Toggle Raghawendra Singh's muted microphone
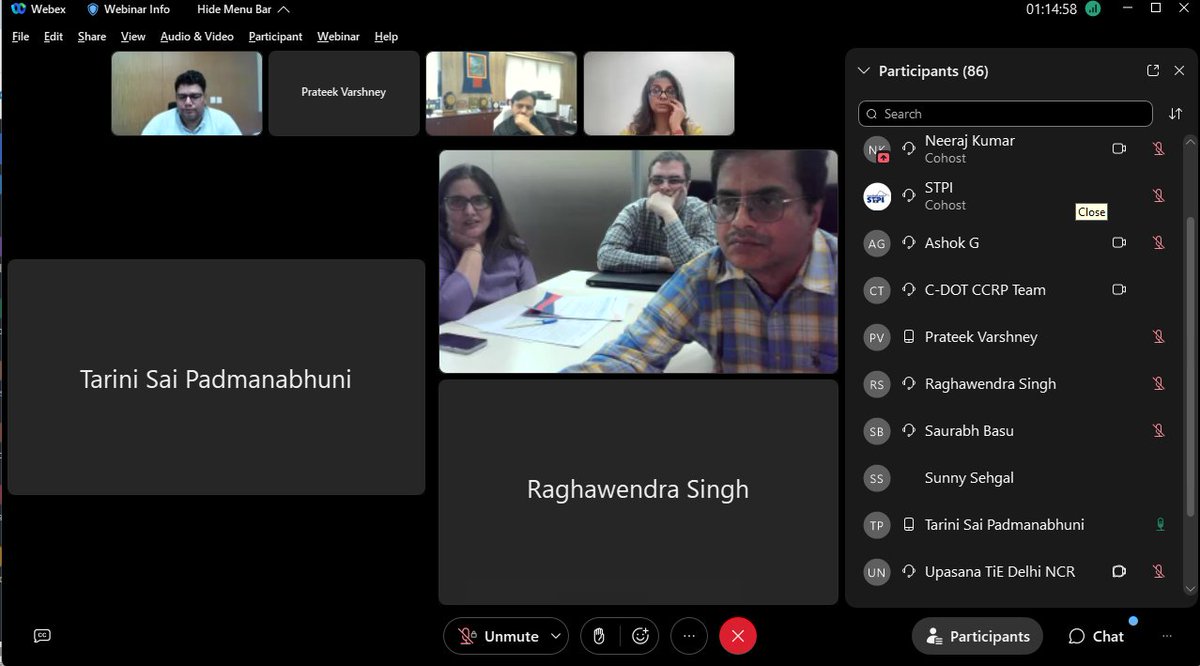Image resolution: width=1200 pixels, height=666 pixels. click(x=1159, y=384)
